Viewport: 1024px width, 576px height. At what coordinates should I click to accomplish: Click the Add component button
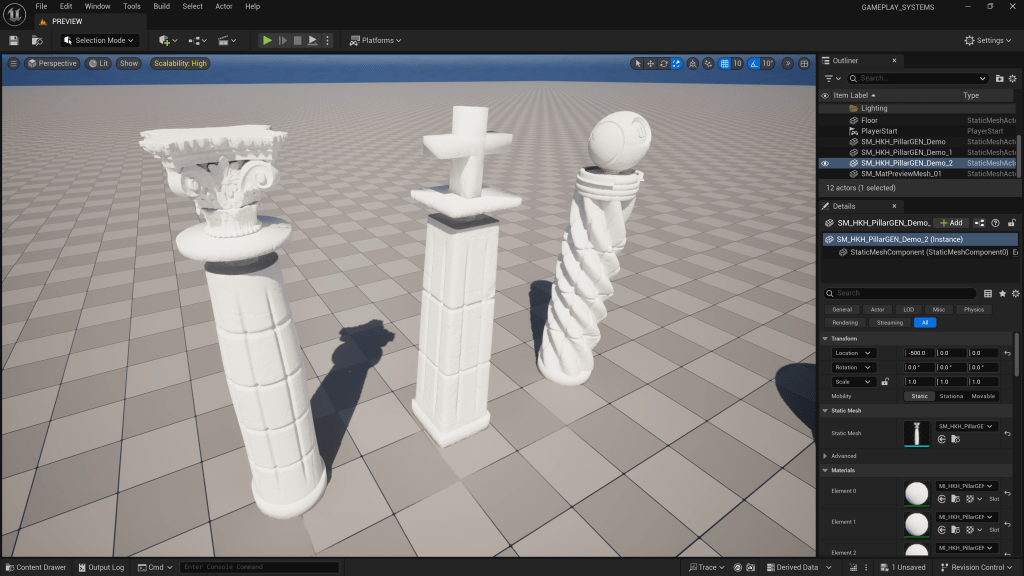951,222
